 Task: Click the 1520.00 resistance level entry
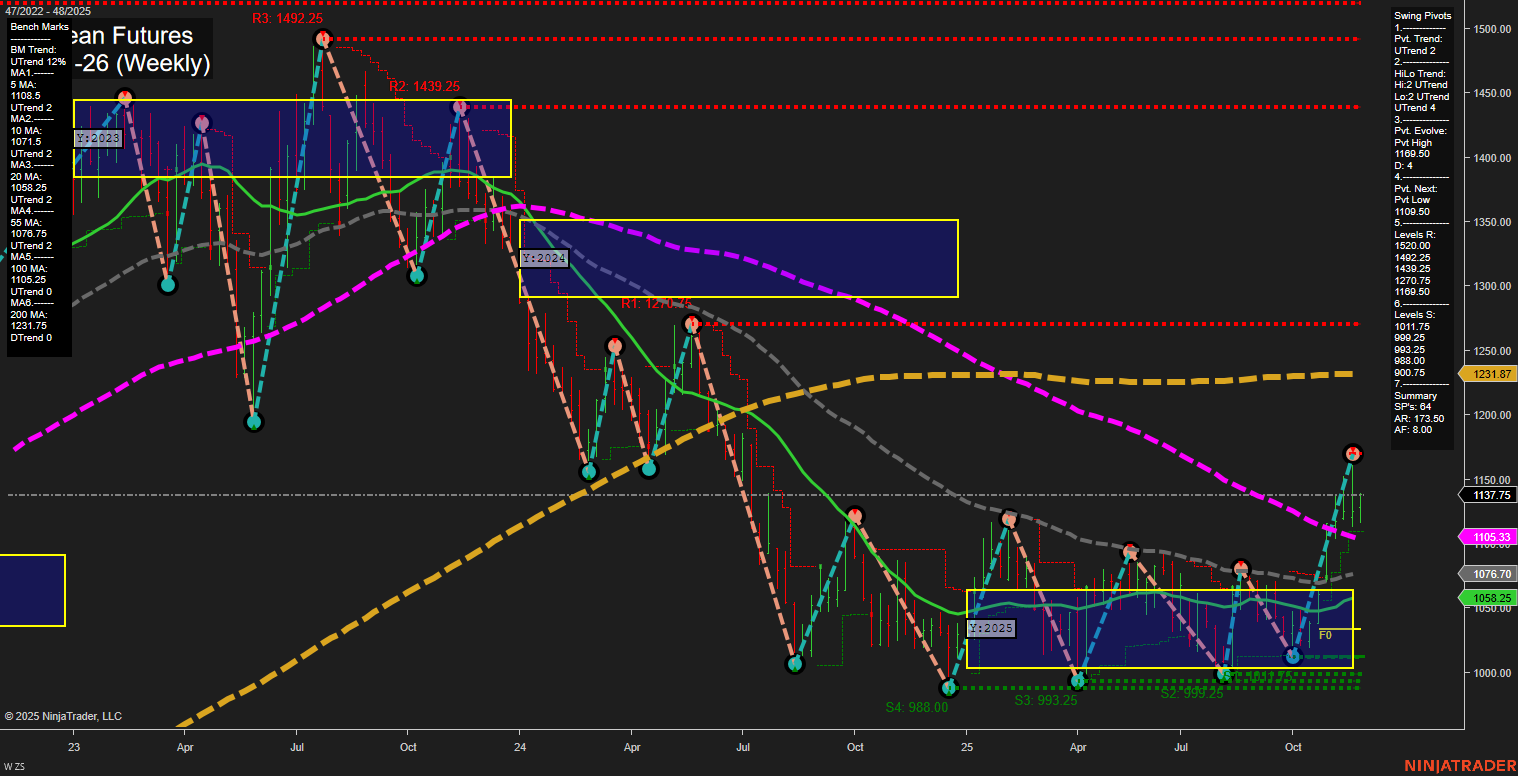pos(1410,244)
